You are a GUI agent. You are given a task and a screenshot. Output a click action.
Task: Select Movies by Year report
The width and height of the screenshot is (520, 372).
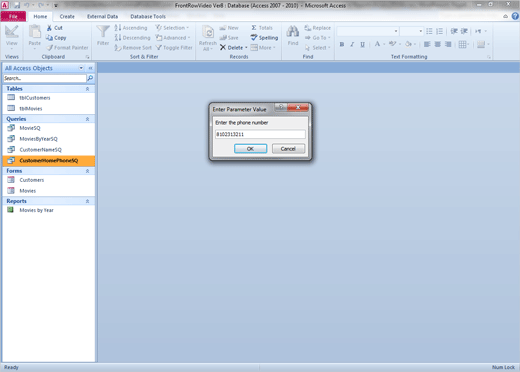tap(49, 210)
